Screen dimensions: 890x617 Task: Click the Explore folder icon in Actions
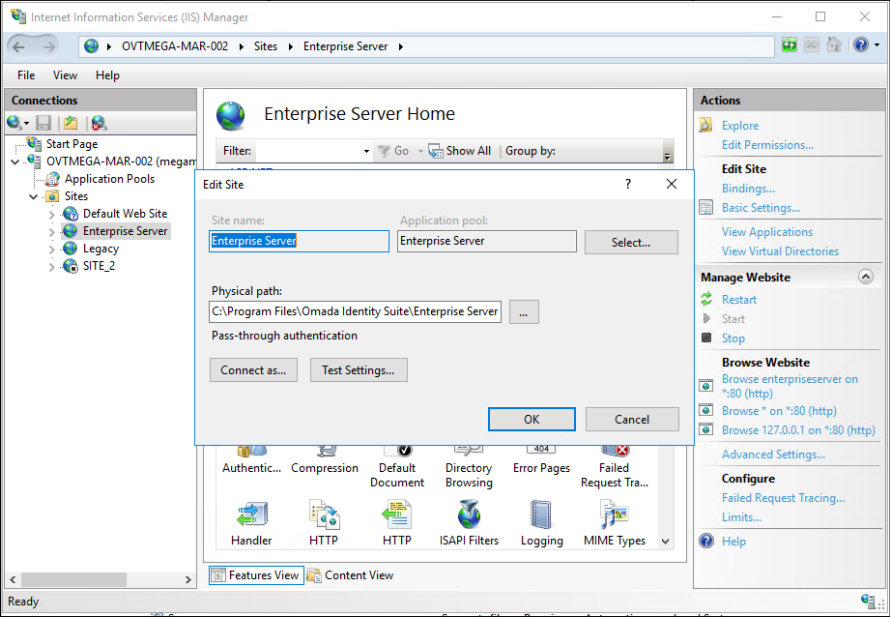point(706,125)
